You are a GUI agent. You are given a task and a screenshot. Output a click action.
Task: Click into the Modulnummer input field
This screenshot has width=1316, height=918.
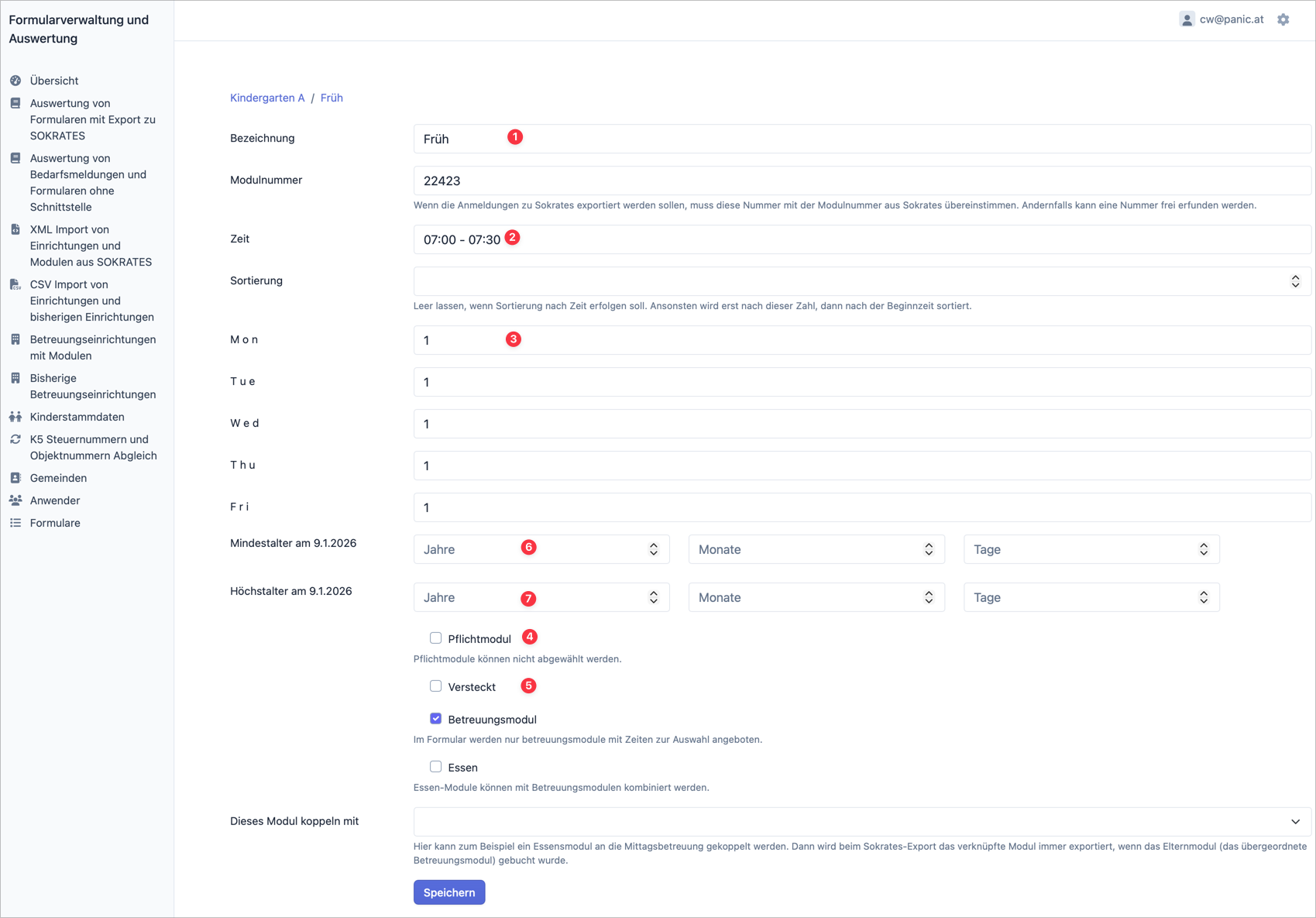pos(861,181)
